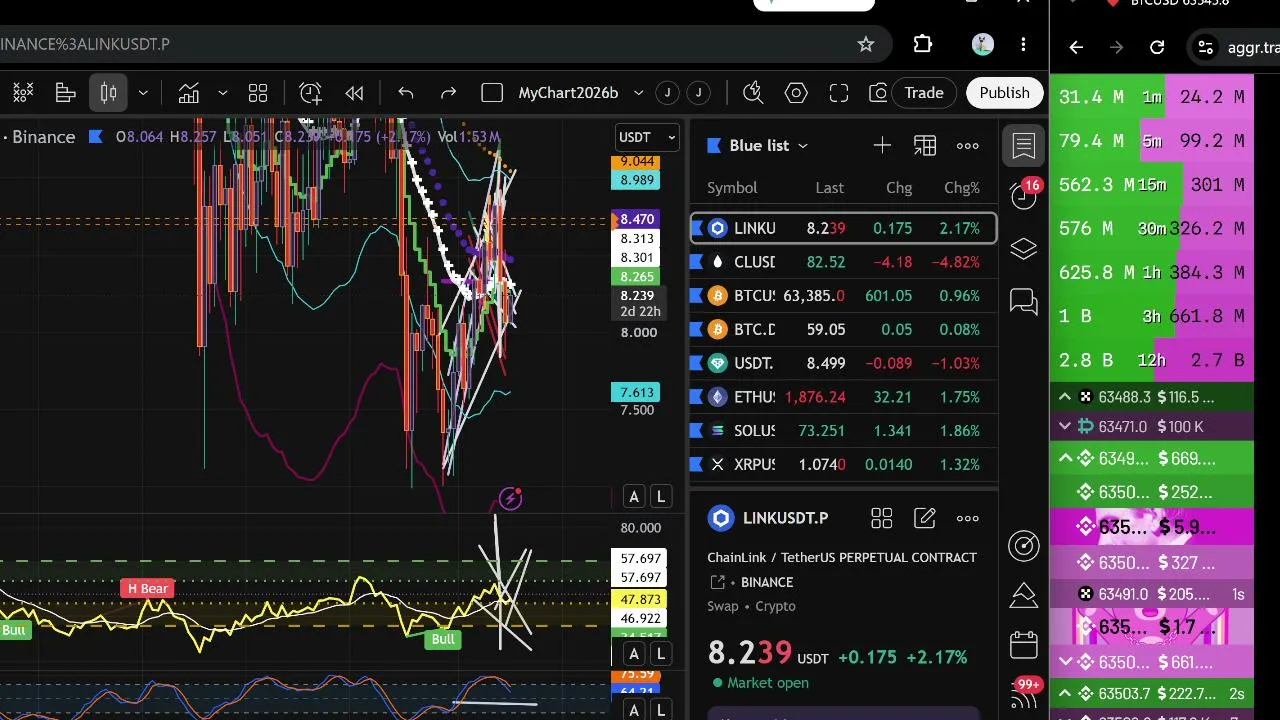Image resolution: width=1280 pixels, height=720 pixels.
Task: Open the Watchlist and details sidebar icon
Action: pos(1024,146)
